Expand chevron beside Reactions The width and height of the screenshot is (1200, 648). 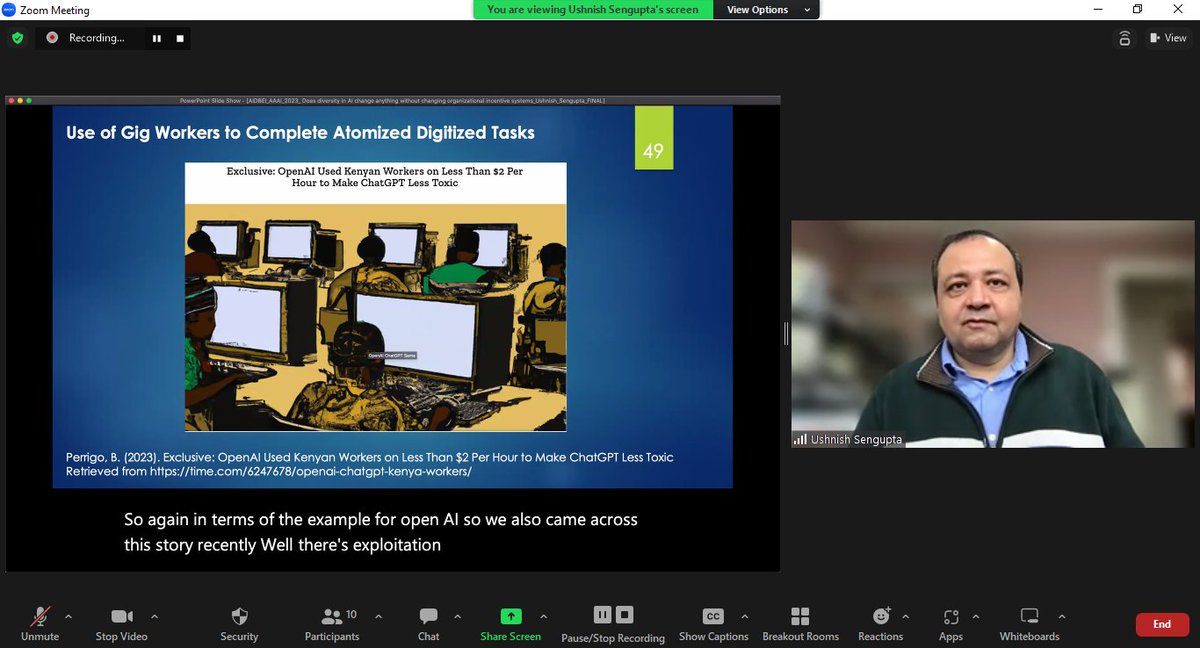point(905,616)
